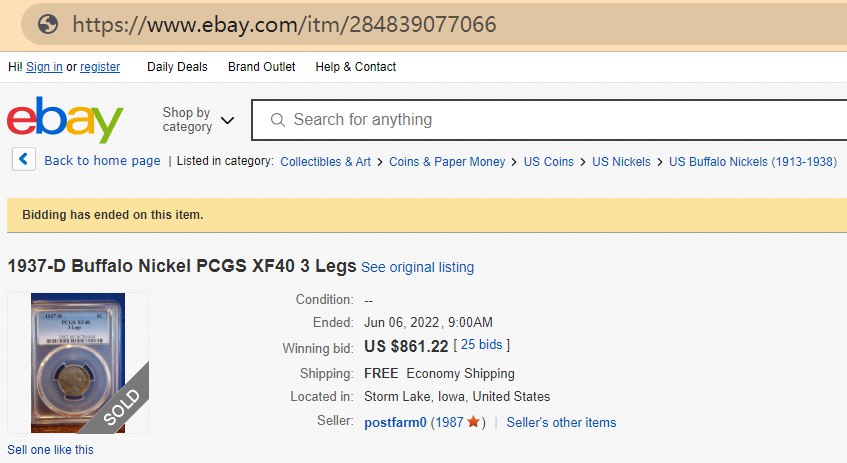This screenshot has height=463, width=847.
Task: Open the sold coin thumbnail image
Action: click(78, 362)
